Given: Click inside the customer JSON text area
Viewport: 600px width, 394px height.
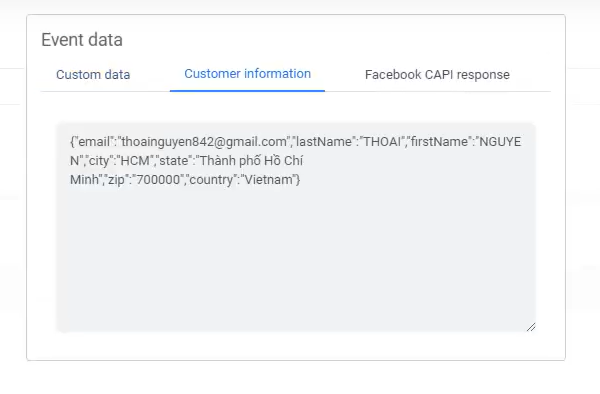Looking at the screenshot, I should click(296, 227).
